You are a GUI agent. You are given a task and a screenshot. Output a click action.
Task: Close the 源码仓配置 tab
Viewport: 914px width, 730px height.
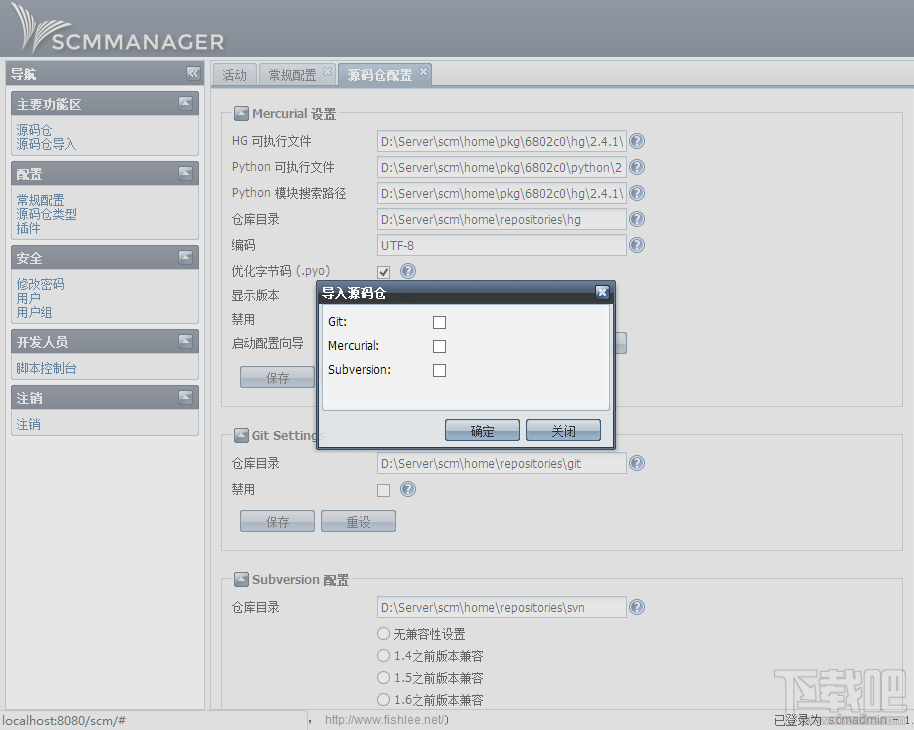(424, 71)
